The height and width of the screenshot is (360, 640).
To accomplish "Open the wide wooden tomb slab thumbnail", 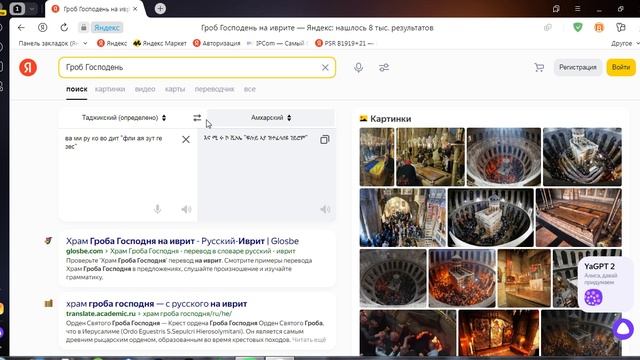I will point(578,218).
